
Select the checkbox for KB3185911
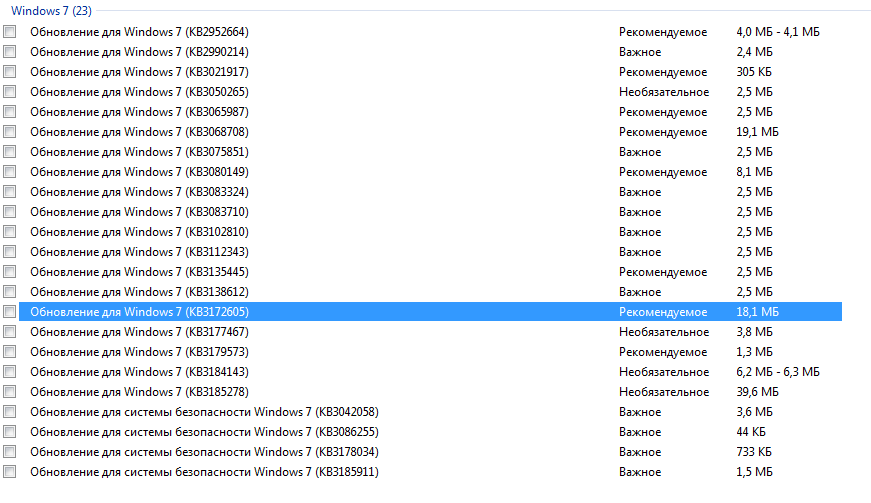[9, 471]
